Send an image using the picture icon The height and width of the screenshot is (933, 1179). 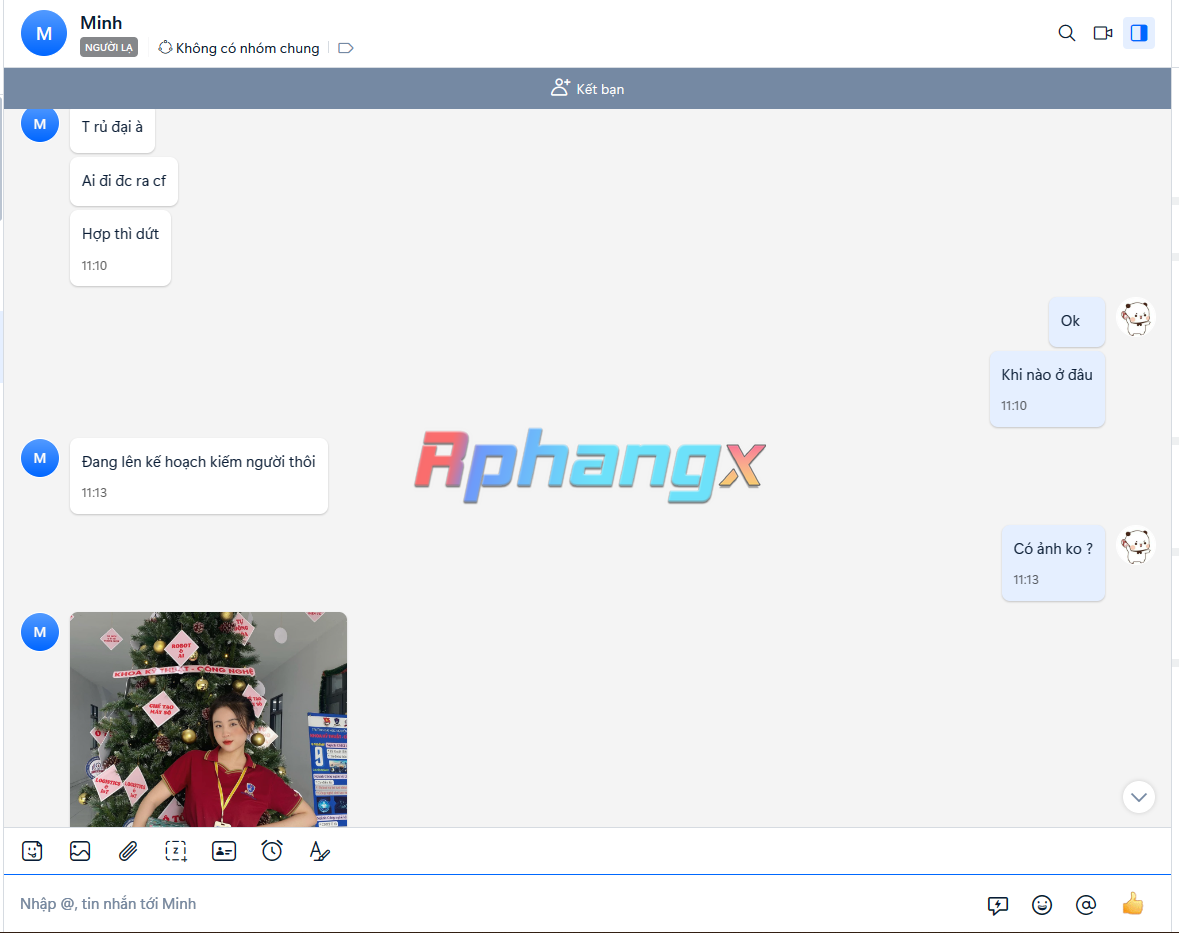tap(80, 851)
